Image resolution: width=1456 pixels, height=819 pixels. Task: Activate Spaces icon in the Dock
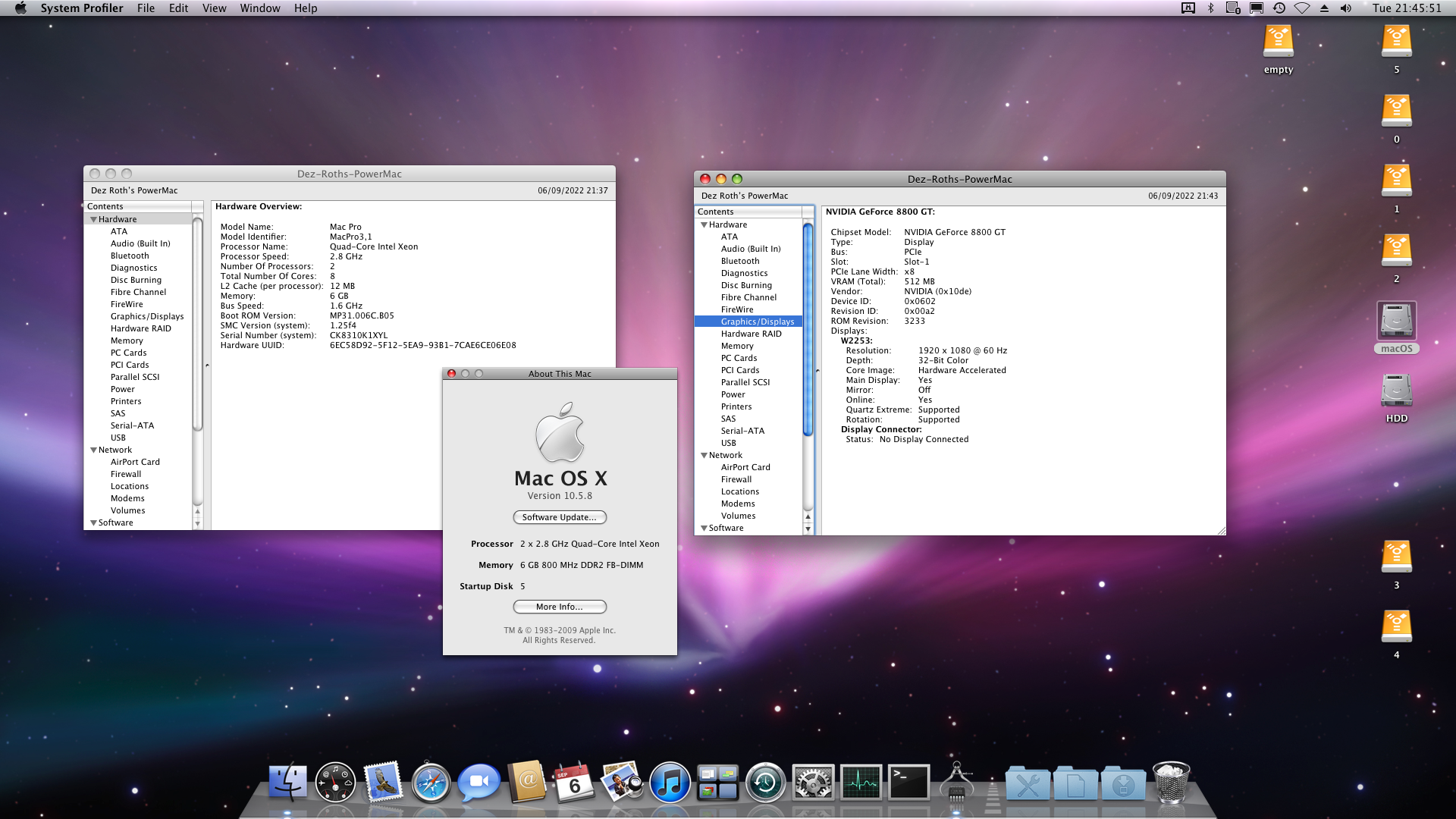717,782
